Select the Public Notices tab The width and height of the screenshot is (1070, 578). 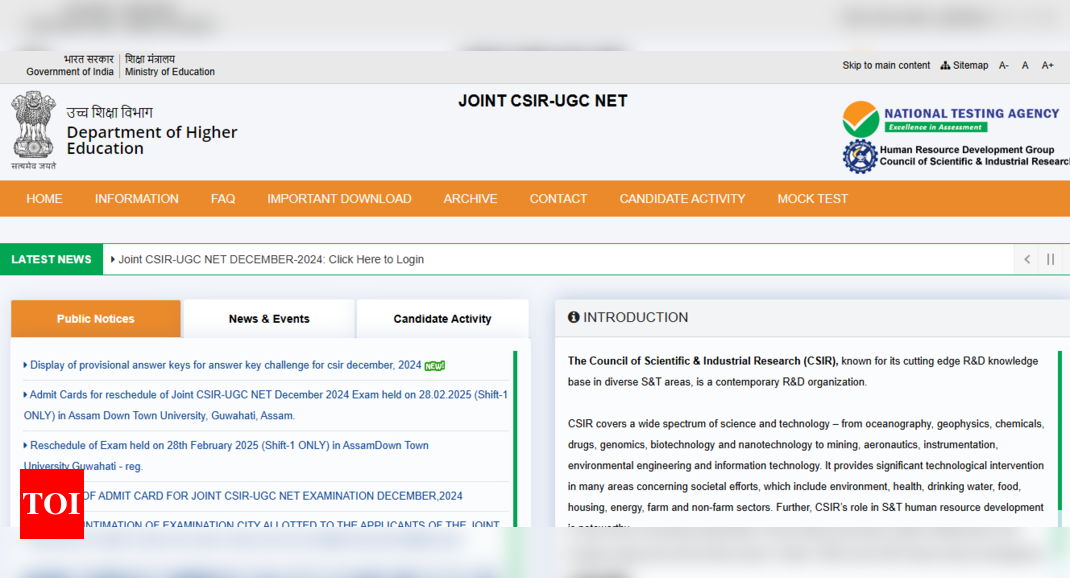coord(96,319)
